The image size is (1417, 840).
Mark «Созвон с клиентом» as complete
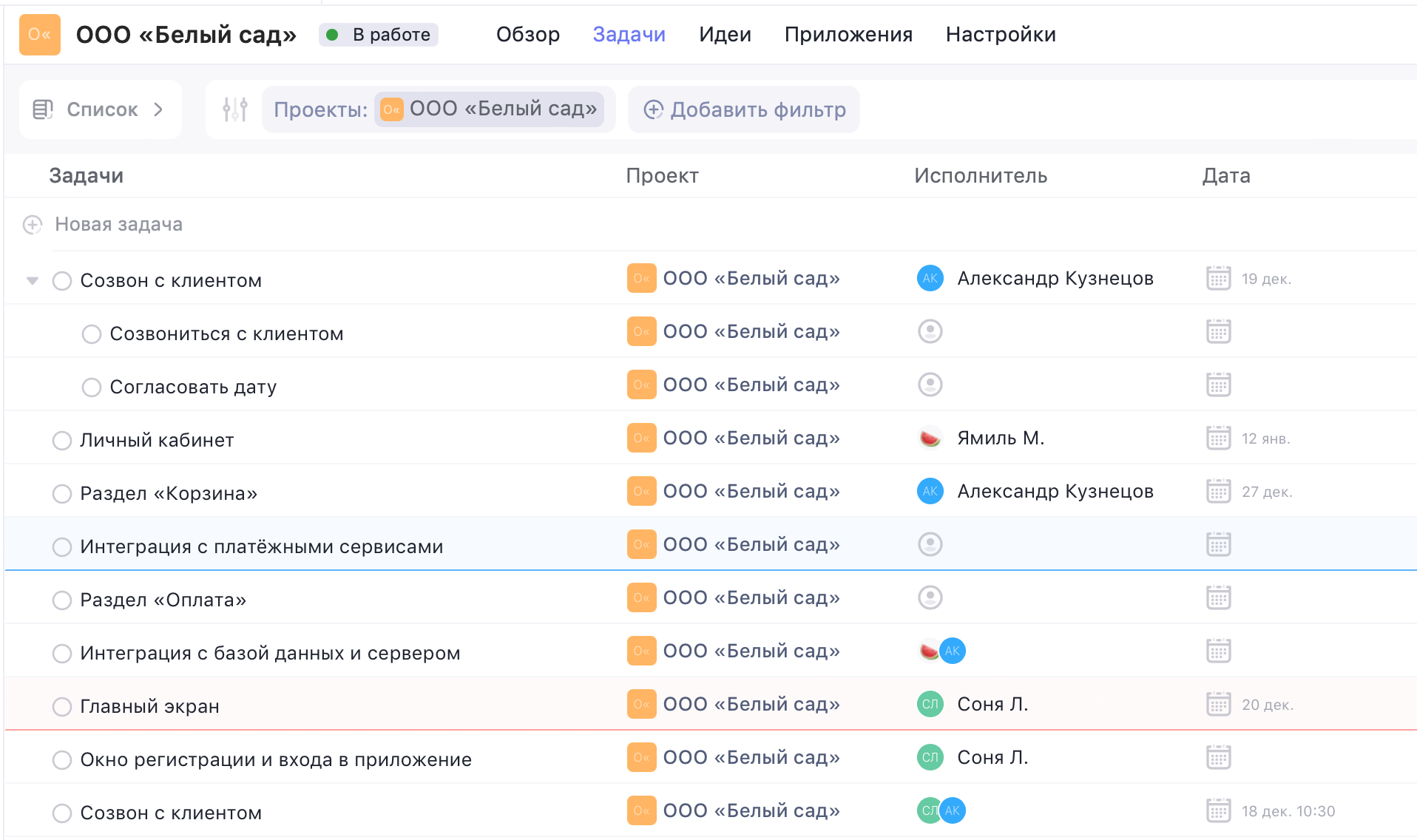62,280
